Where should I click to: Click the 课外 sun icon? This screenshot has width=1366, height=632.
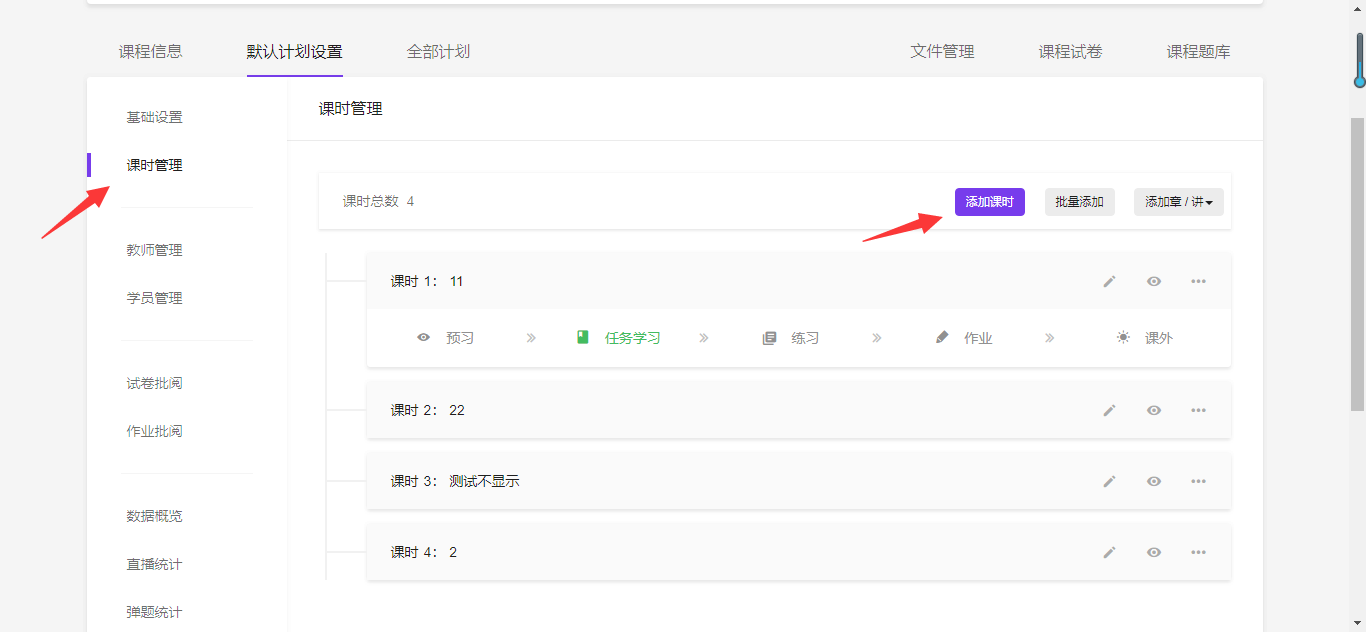[x=1123, y=338]
